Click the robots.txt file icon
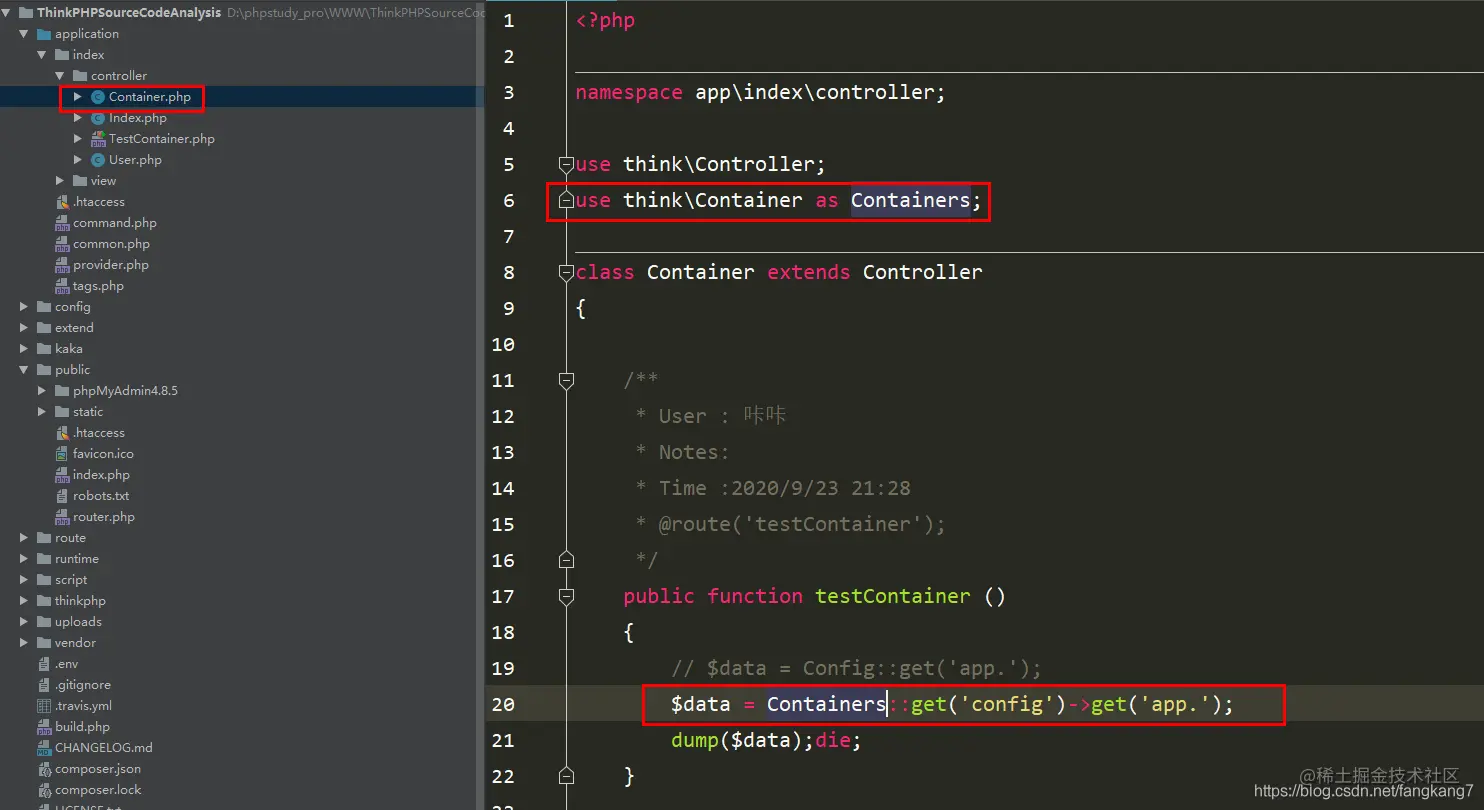 [62, 496]
